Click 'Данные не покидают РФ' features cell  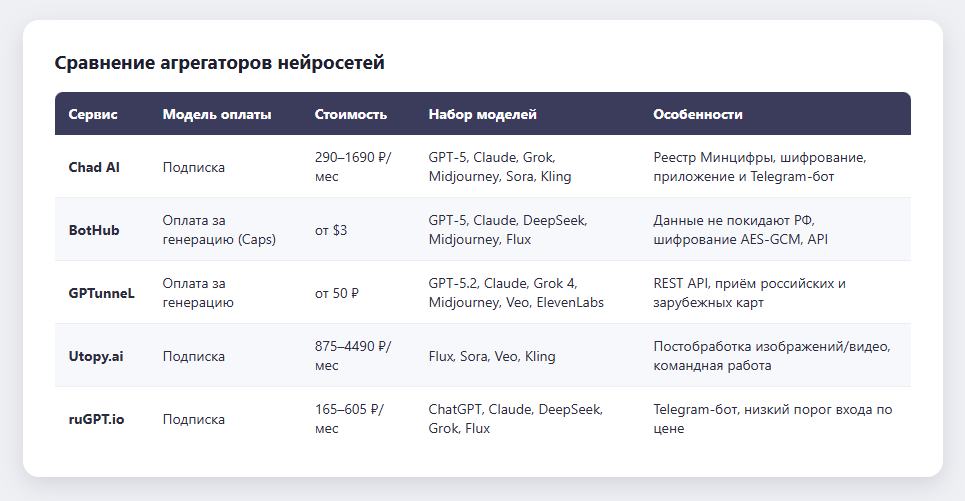coord(740,230)
